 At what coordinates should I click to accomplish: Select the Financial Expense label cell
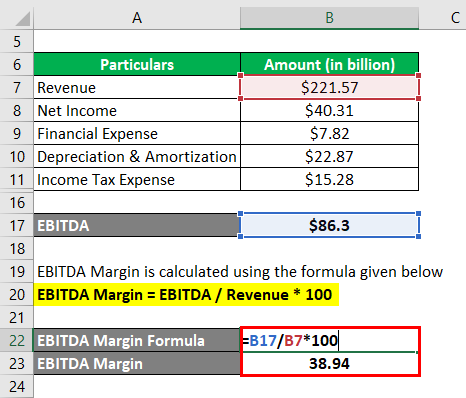coord(137,133)
